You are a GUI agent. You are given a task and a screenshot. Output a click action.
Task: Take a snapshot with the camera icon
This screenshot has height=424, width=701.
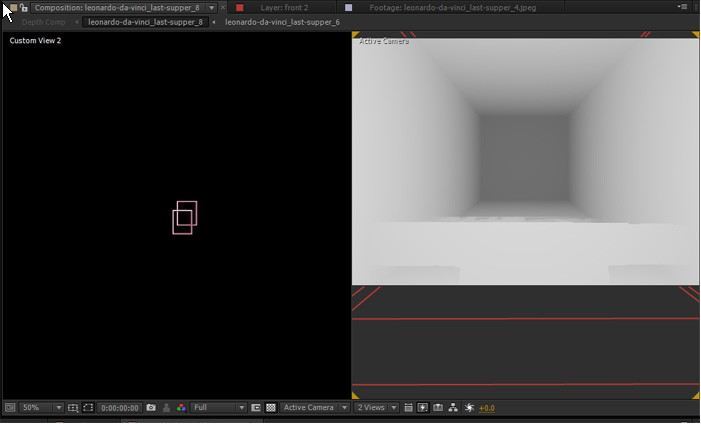coord(151,407)
